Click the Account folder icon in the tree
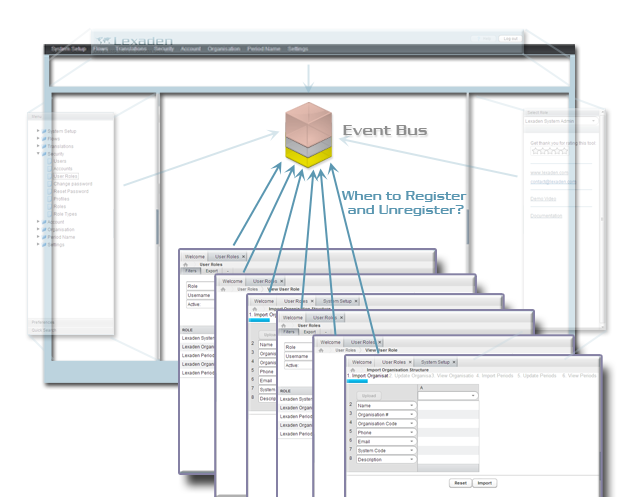The height and width of the screenshot is (497, 628). [x=44, y=222]
